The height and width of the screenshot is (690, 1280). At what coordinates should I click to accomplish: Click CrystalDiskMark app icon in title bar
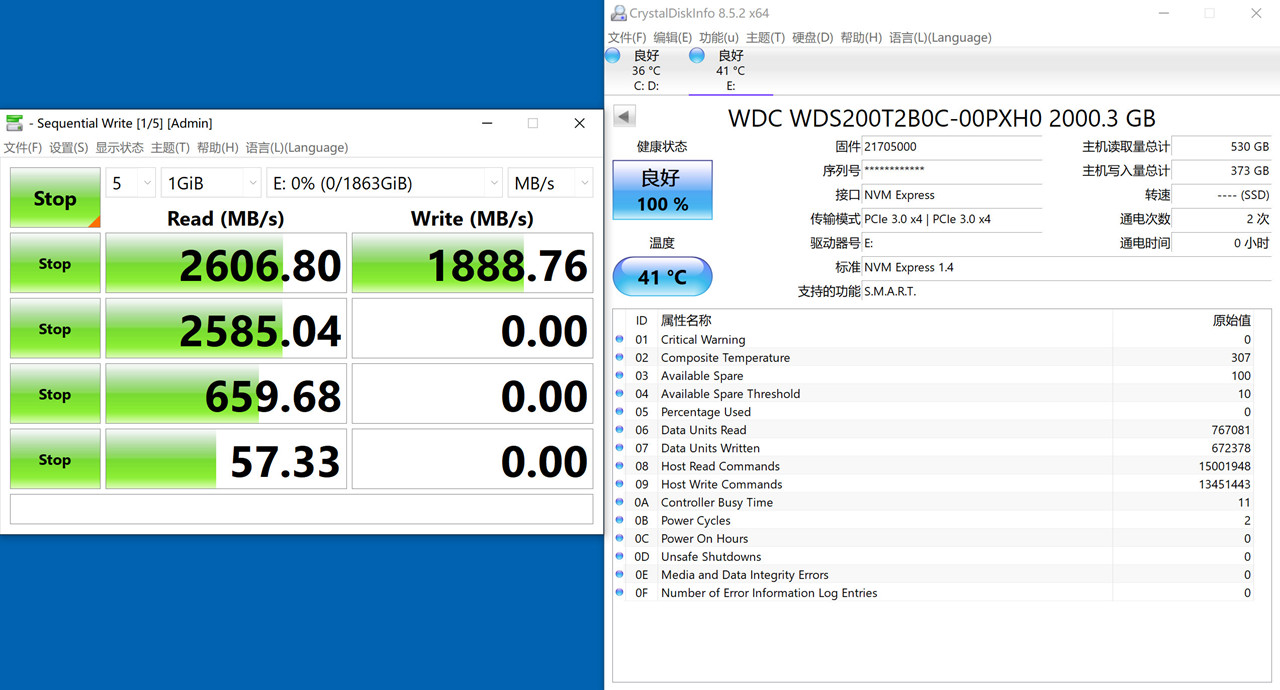pyautogui.click(x=14, y=123)
